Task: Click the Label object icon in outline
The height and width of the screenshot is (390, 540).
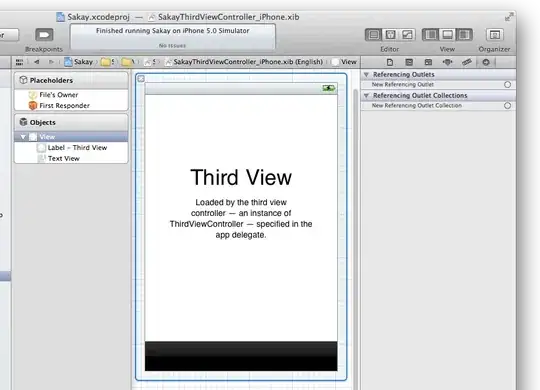Action: (x=41, y=148)
